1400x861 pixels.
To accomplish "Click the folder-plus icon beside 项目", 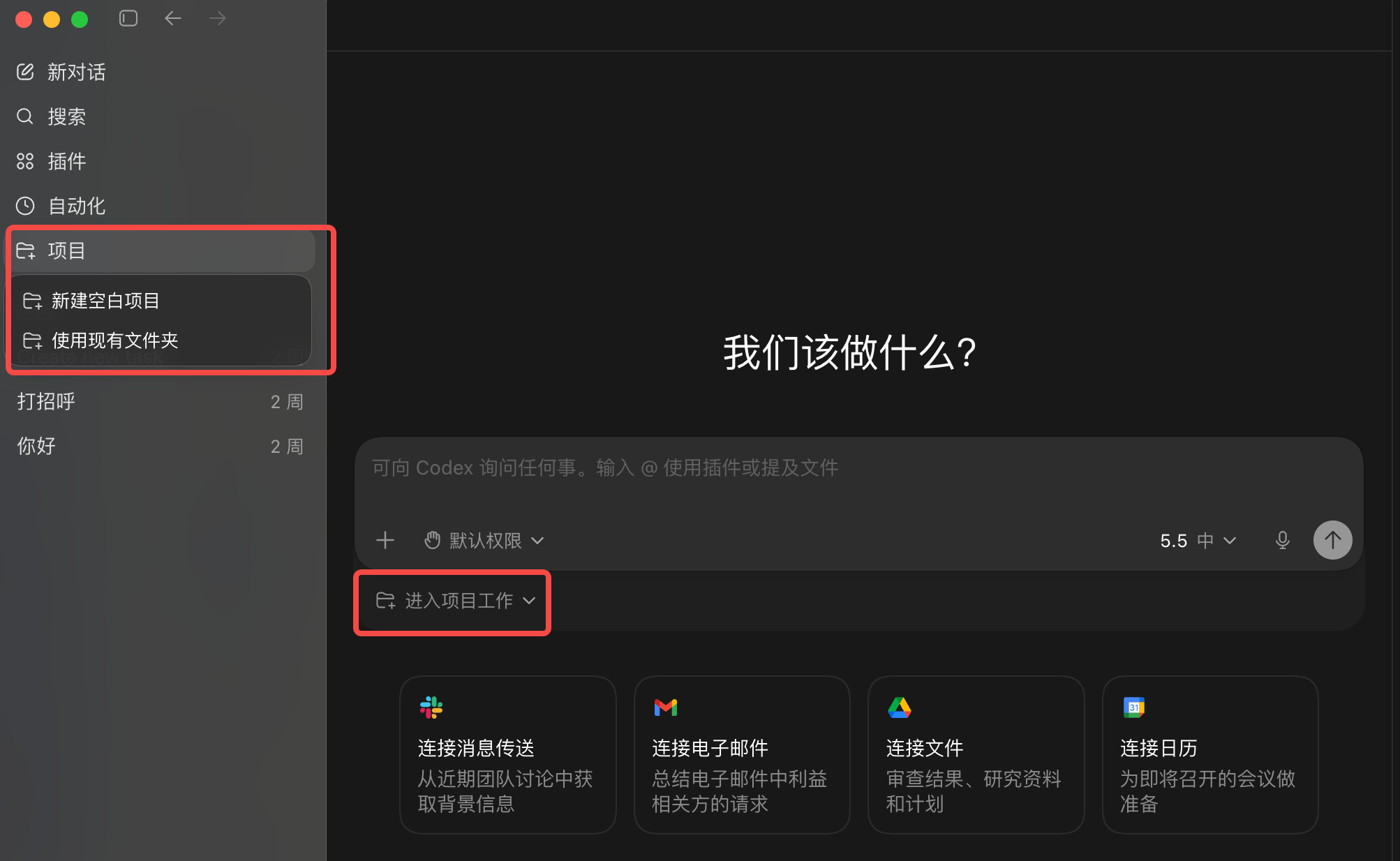I will coord(26,250).
